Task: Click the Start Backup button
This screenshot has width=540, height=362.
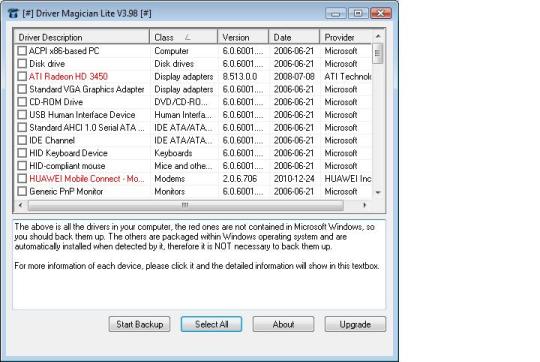Action: 139,324
